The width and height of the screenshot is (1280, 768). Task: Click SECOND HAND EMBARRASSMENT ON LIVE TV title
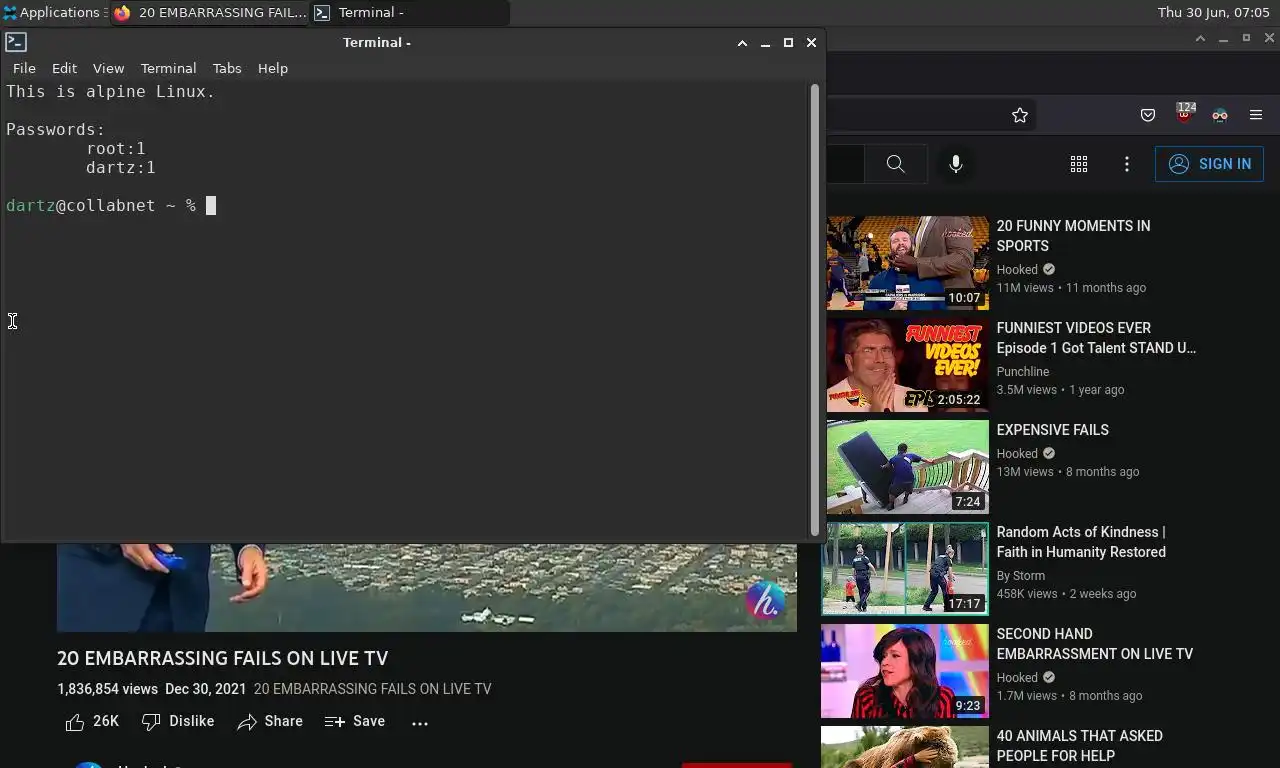click(x=1094, y=644)
